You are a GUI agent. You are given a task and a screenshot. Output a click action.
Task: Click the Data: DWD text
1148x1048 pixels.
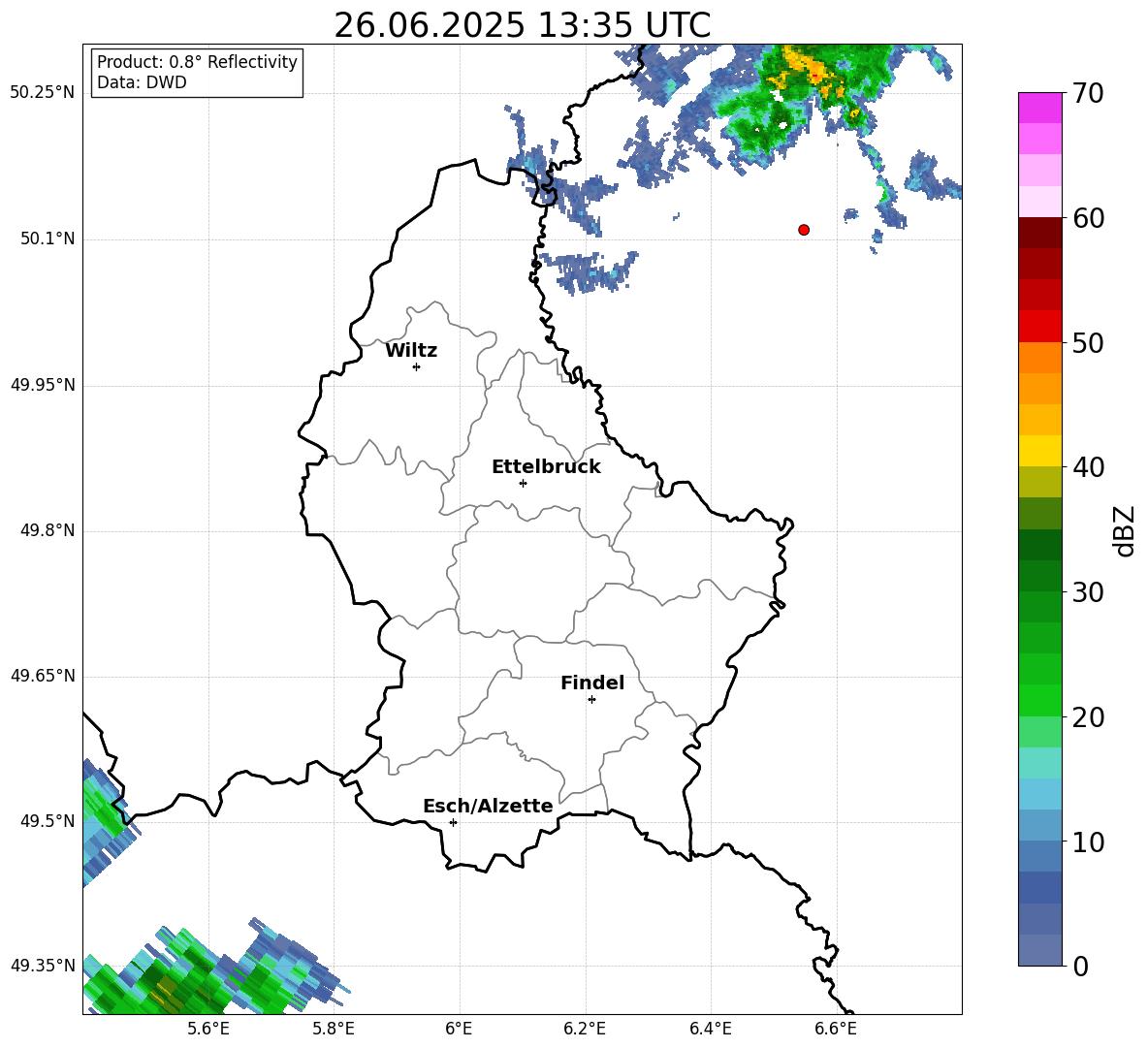point(142,82)
